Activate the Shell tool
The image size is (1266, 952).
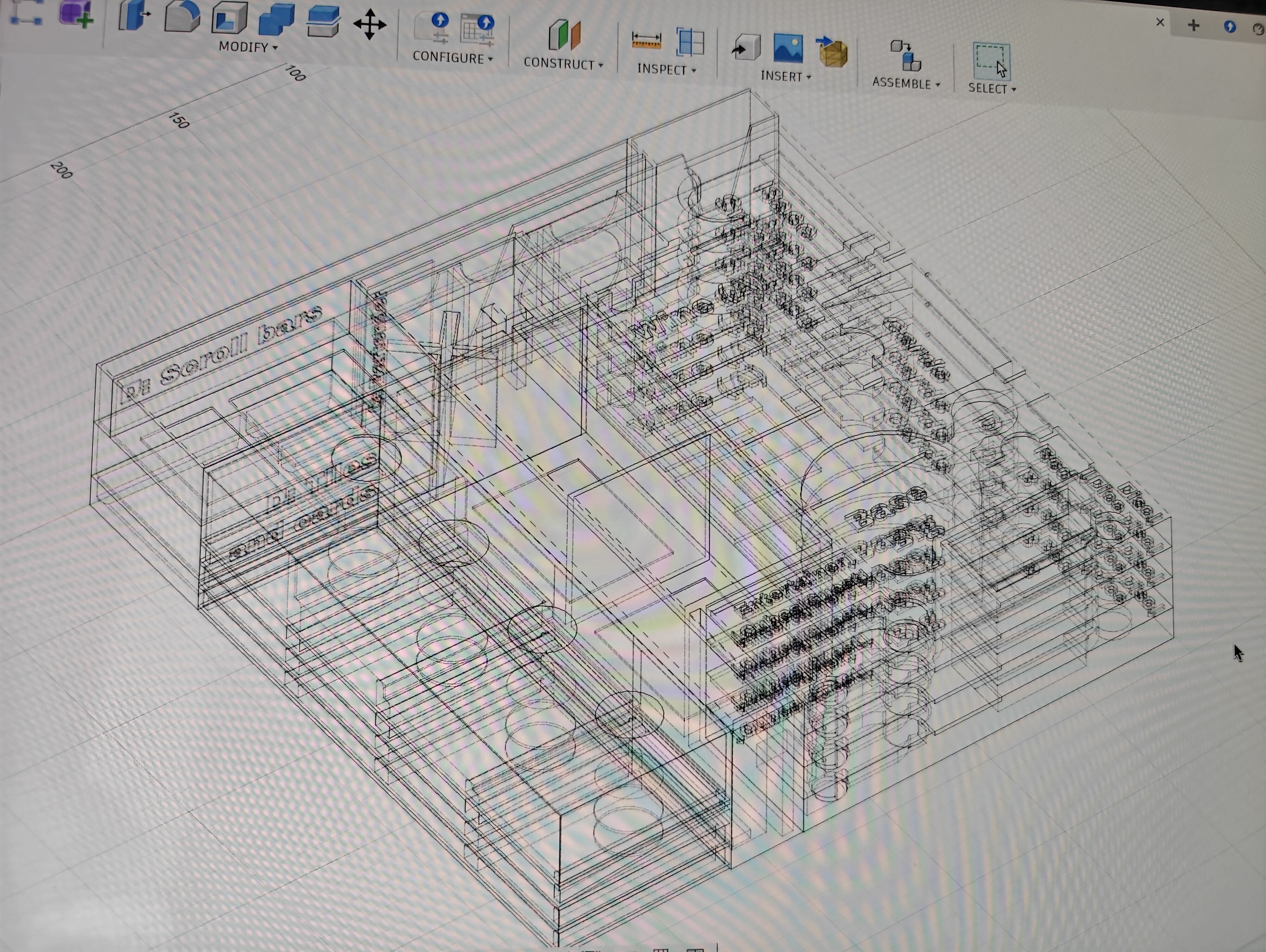[x=229, y=18]
